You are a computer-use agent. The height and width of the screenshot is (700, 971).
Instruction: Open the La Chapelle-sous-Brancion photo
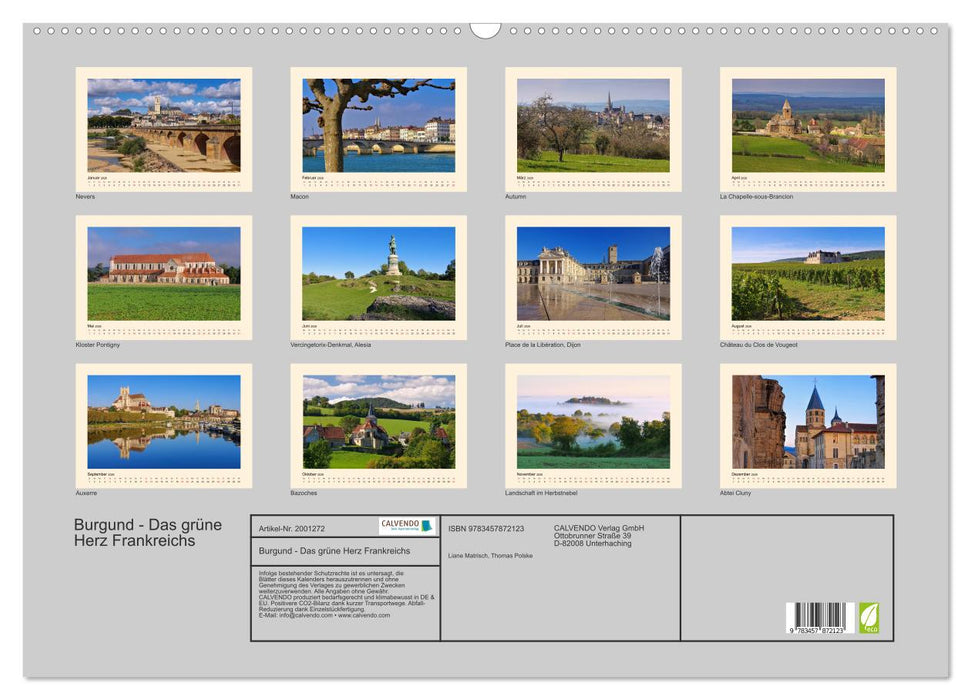tap(808, 125)
